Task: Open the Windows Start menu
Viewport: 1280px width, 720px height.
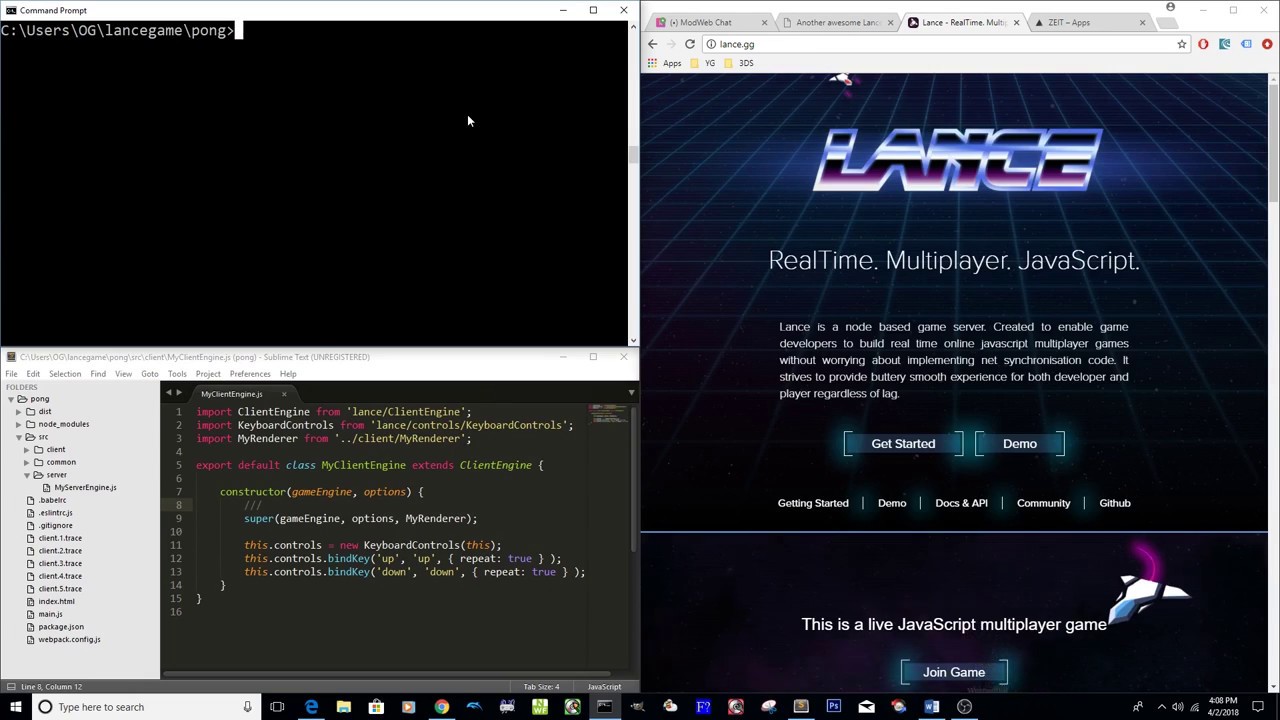Action: [x=15, y=707]
